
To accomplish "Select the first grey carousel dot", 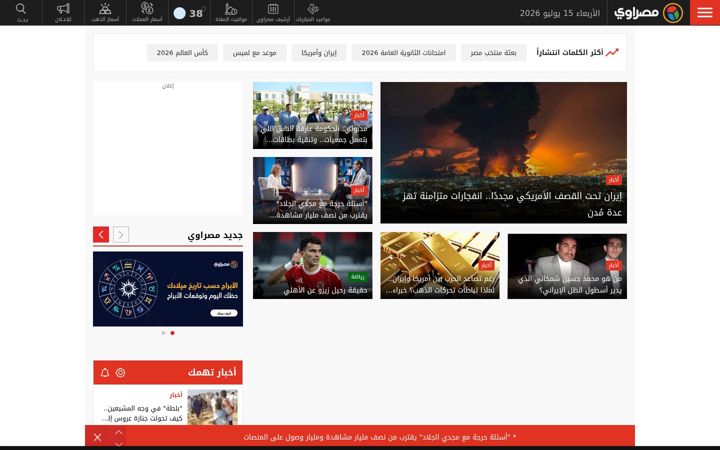I will click(x=163, y=333).
